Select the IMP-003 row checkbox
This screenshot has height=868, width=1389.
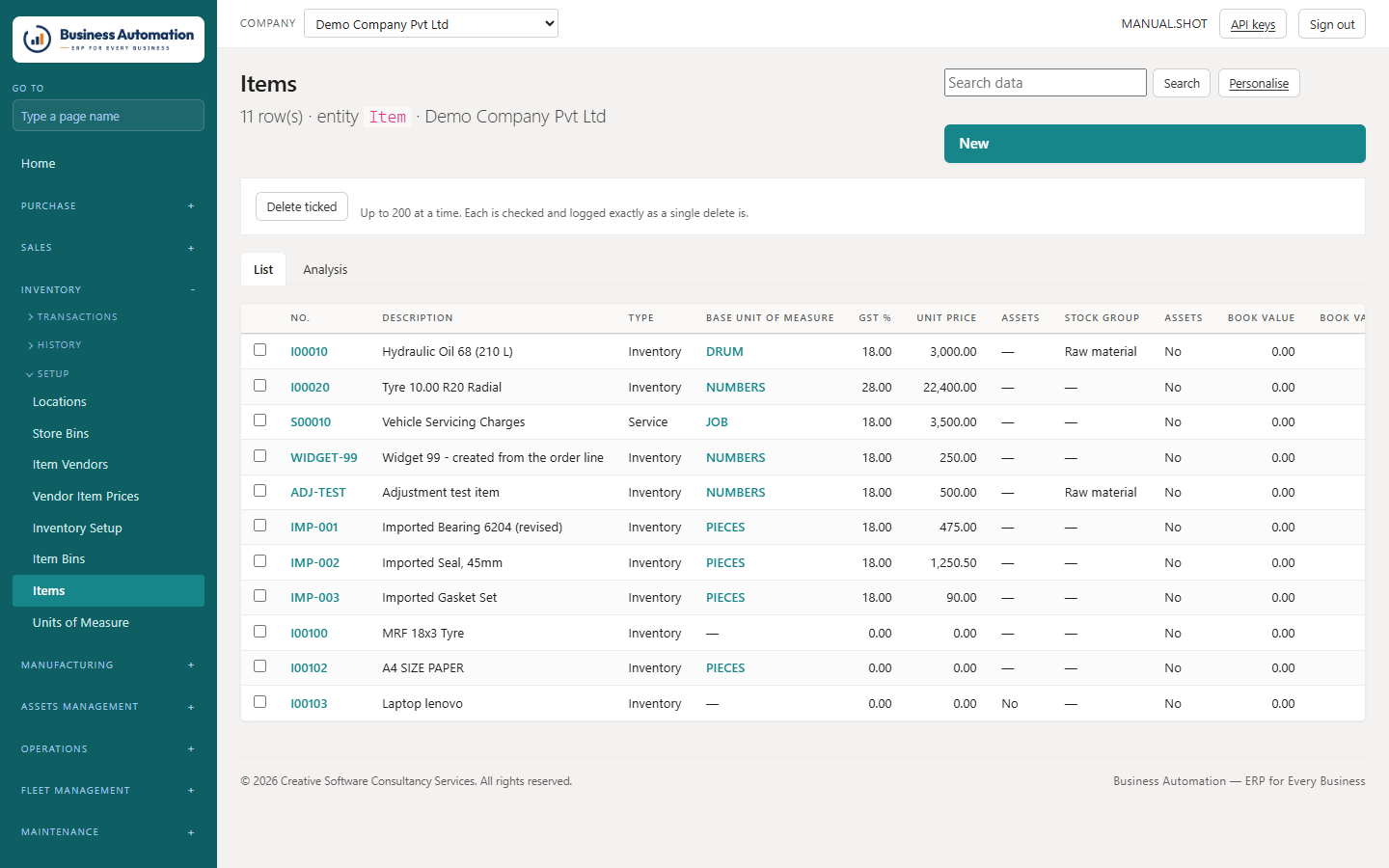click(259, 596)
